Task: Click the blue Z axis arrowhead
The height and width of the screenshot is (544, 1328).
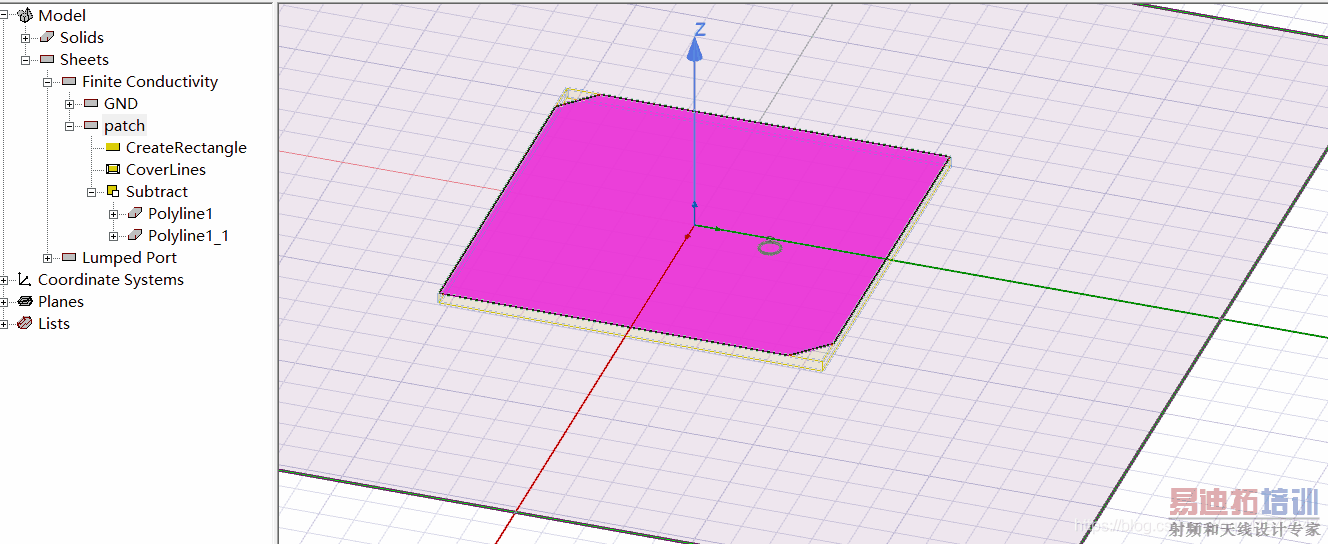Action: click(695, 47)
